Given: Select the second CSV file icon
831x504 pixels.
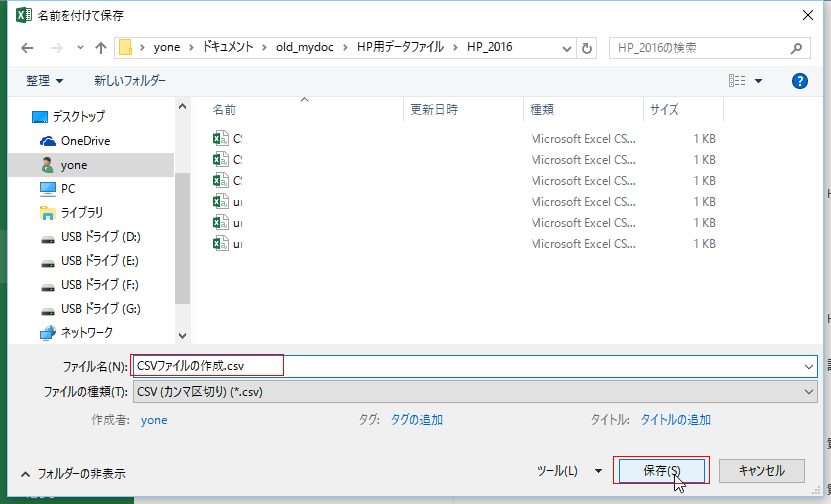Looking at the screenshot, I should tap(220, 160).
